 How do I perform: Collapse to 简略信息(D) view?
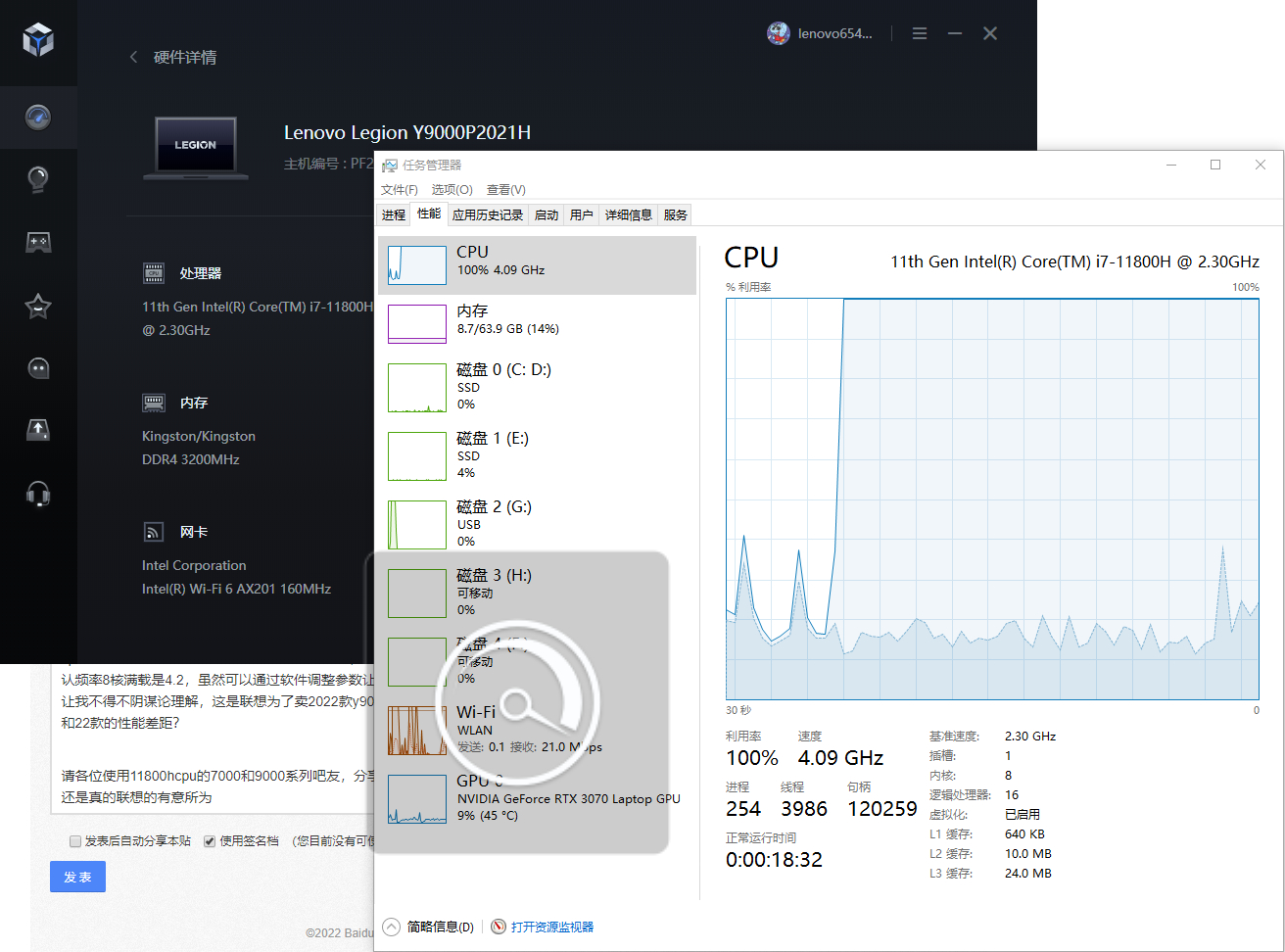pos(440,927)
